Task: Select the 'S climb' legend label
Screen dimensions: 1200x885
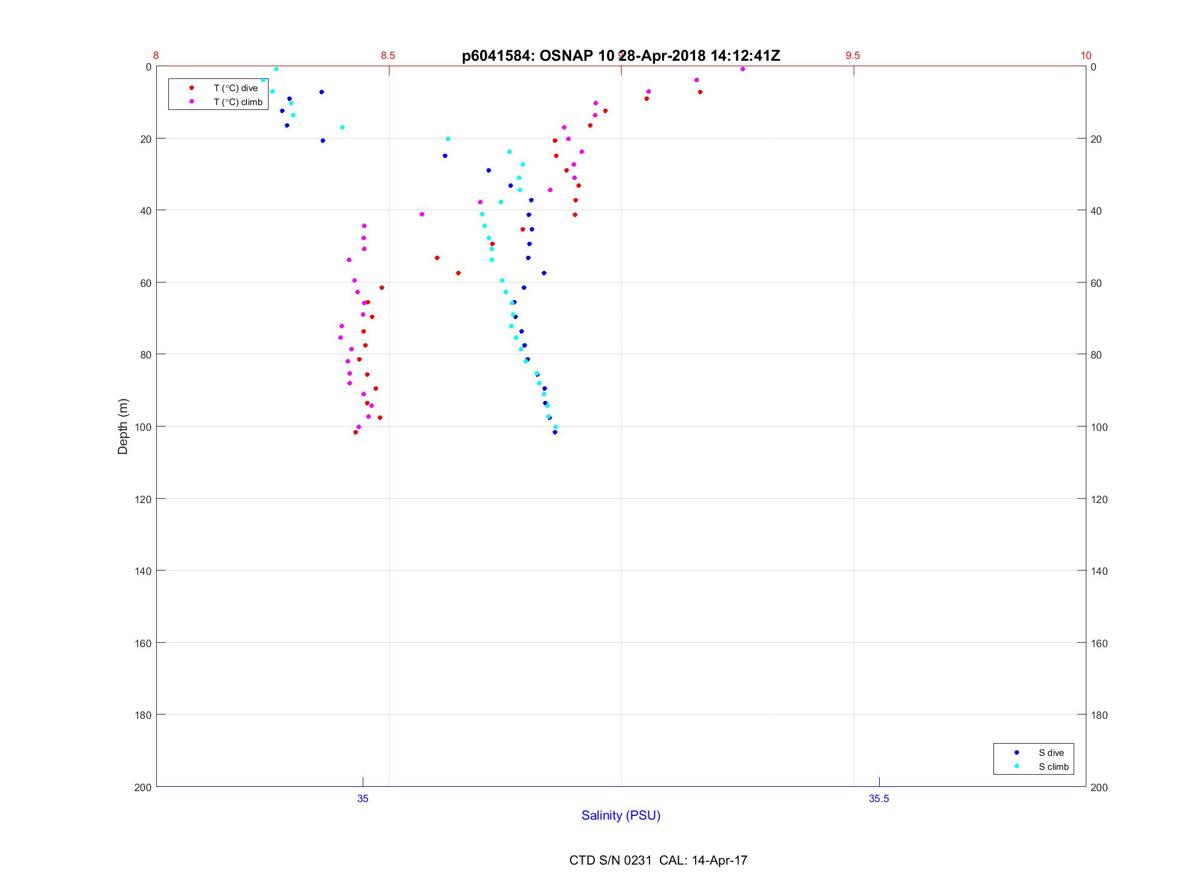Action: [1054, 766]
